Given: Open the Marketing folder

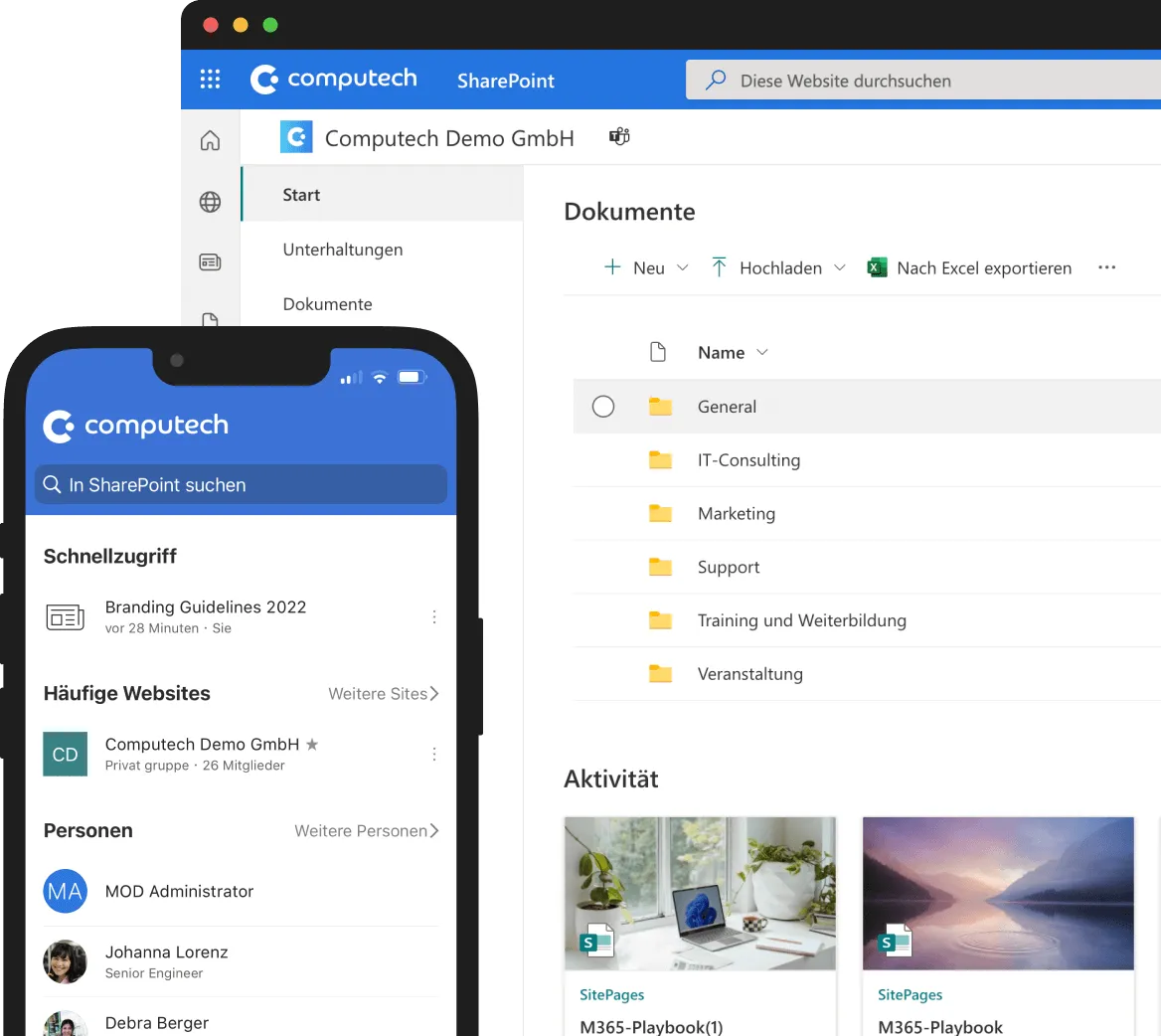Looking at the screenshot, I should 736,513.
